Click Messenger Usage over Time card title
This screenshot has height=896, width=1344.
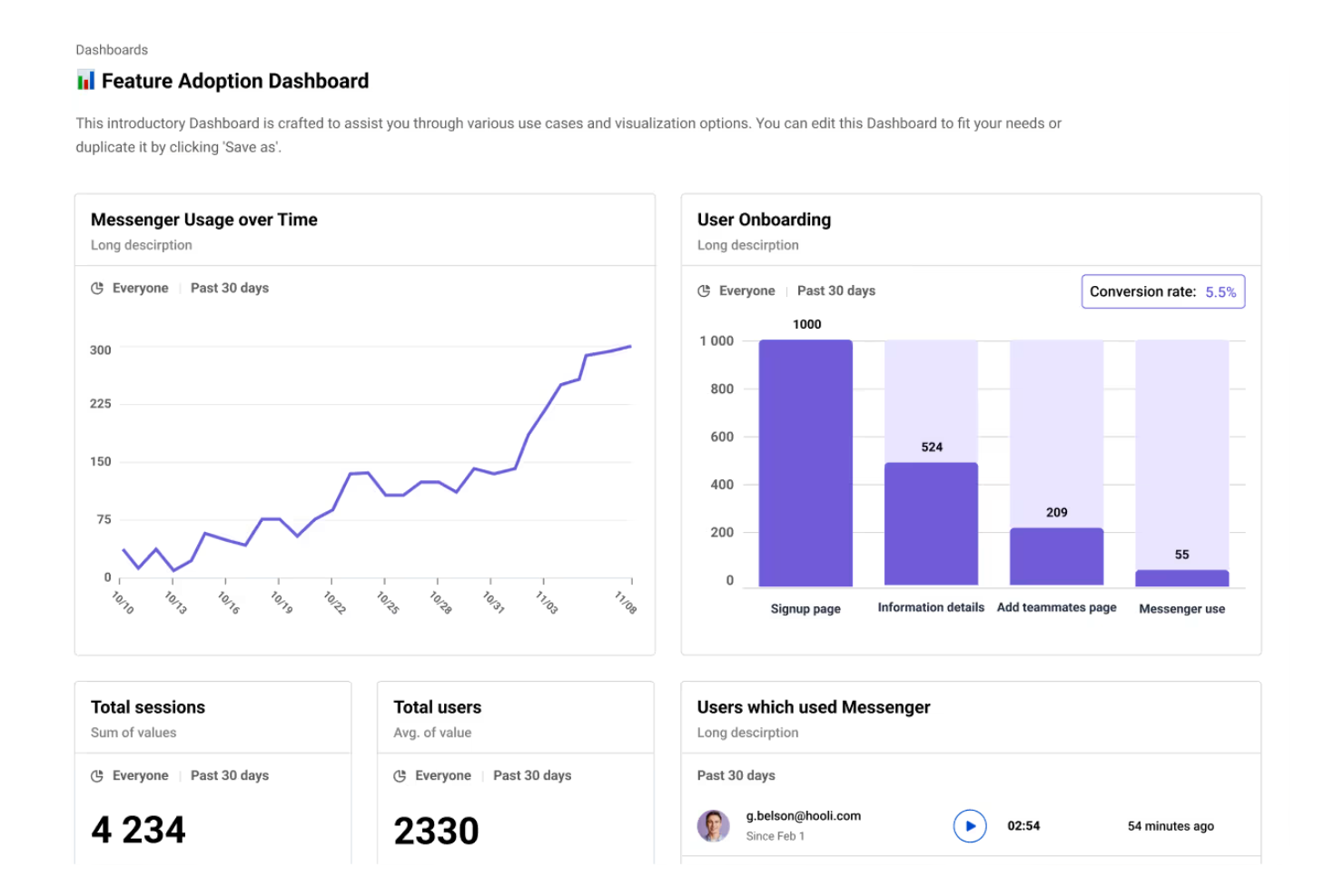pyautogui.click(x=204, y=220)
